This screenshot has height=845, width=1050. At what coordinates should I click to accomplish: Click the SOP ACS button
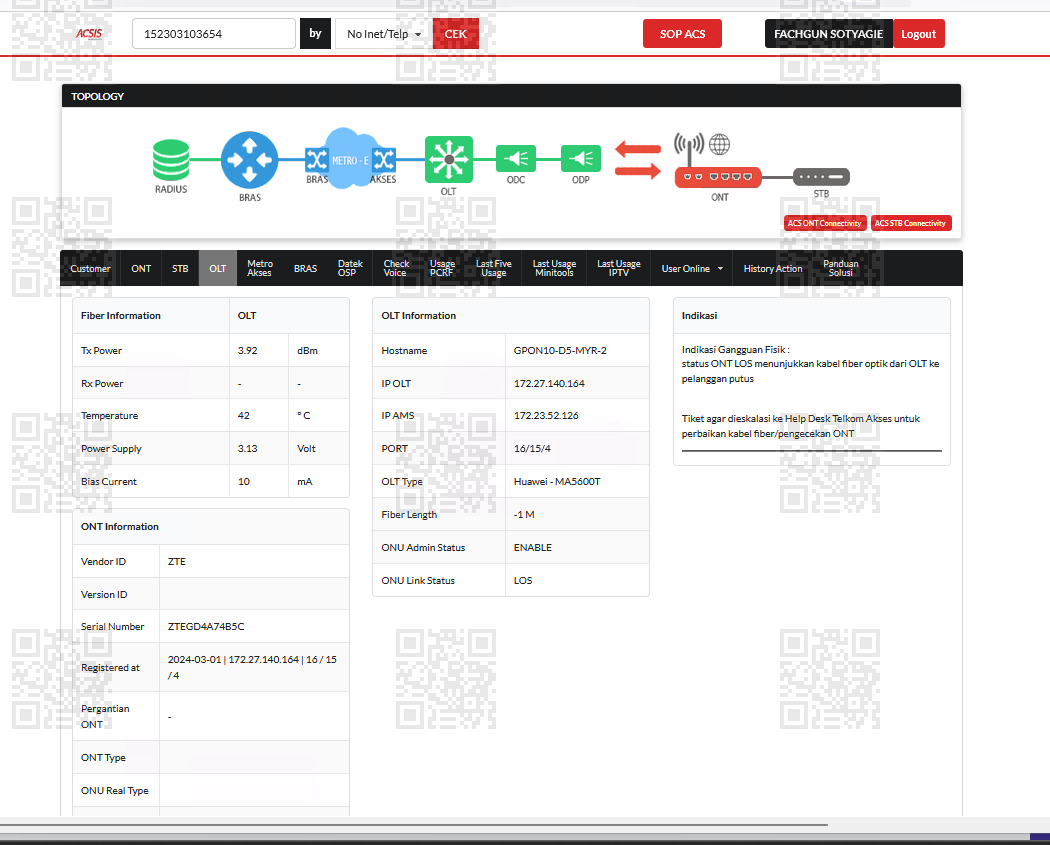click(x=682, y=33)
